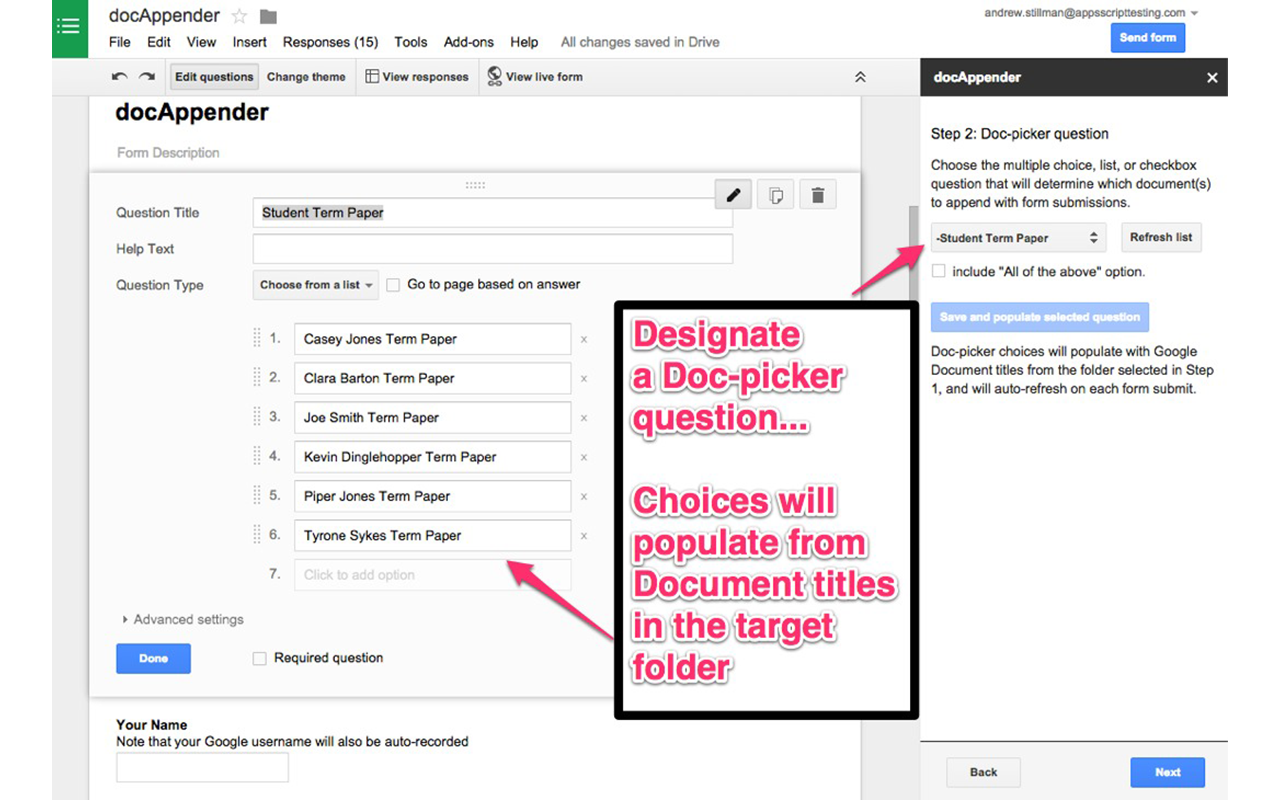Click the Tyrone Sykes Term Paper option field
Viewport: 1280px width, 800px height.
click(x=432, y=536)
